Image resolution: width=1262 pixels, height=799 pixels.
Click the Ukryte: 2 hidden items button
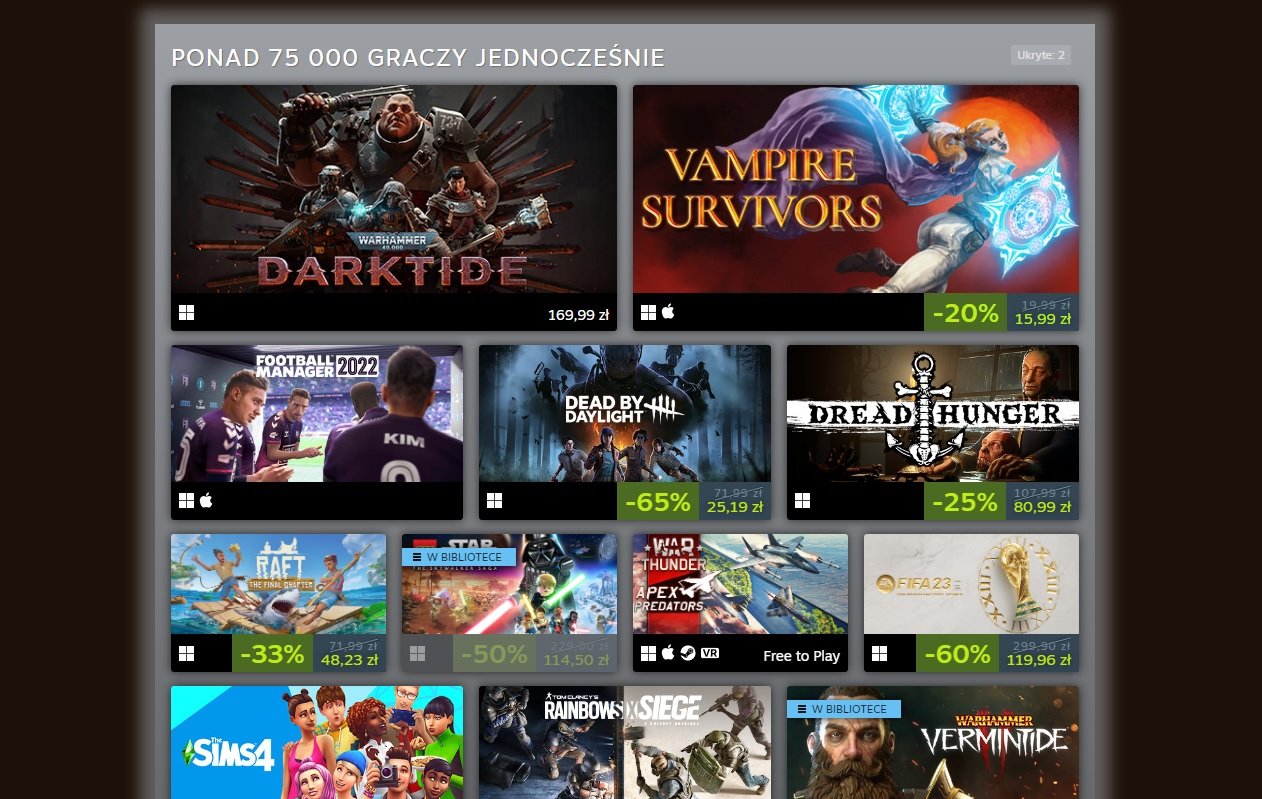pyautogui.click(x=1041, y=55)
